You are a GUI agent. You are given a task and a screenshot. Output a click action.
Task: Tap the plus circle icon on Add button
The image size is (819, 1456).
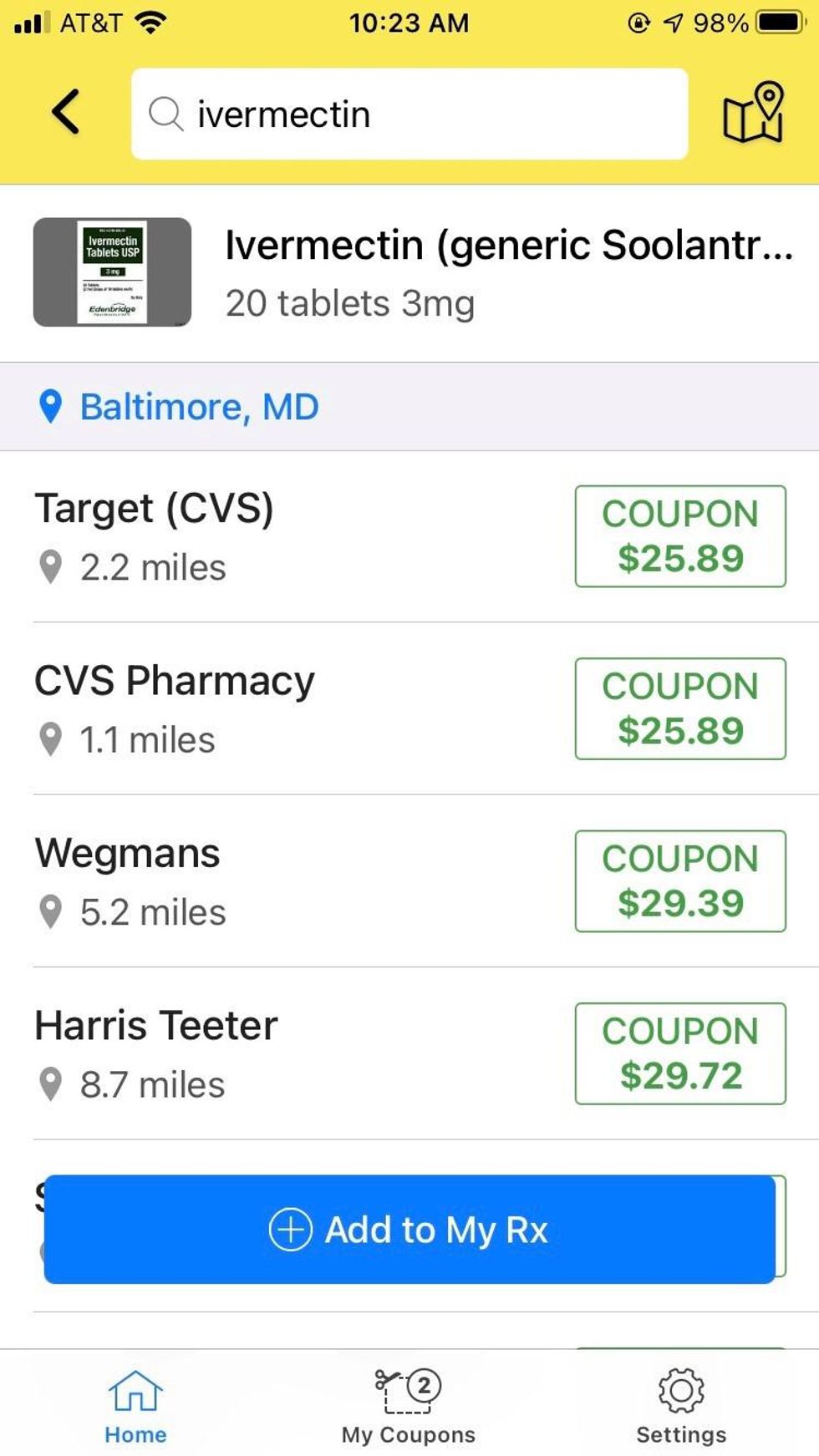click(290, 1230)
